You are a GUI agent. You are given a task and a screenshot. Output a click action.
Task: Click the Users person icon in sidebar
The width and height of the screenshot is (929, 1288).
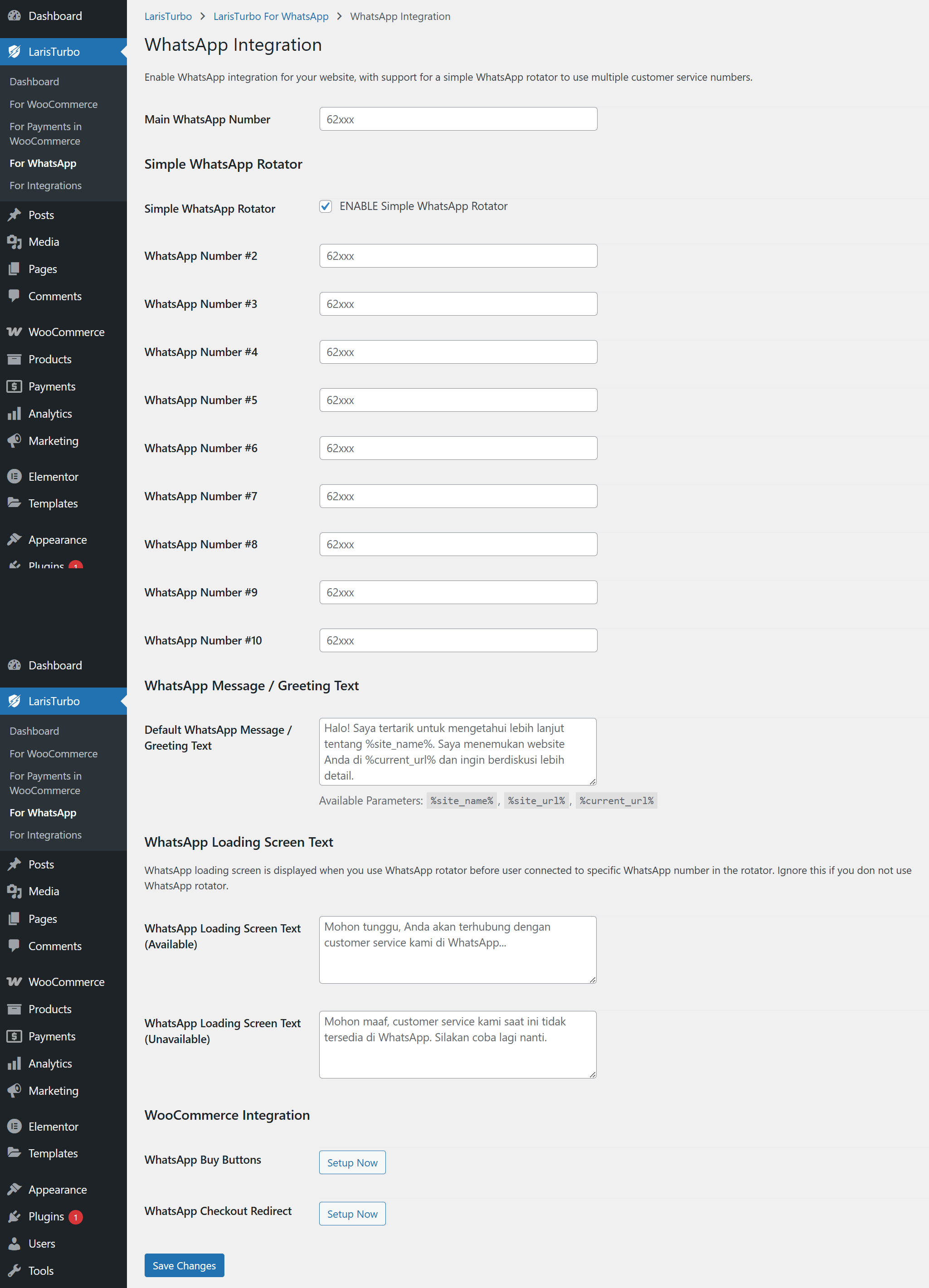click(14, 1243)
